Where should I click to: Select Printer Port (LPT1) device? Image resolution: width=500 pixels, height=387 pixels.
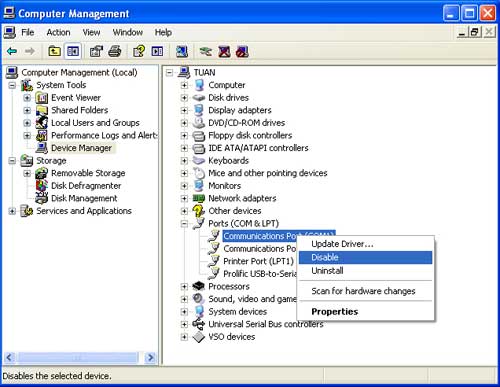[258, 261]
